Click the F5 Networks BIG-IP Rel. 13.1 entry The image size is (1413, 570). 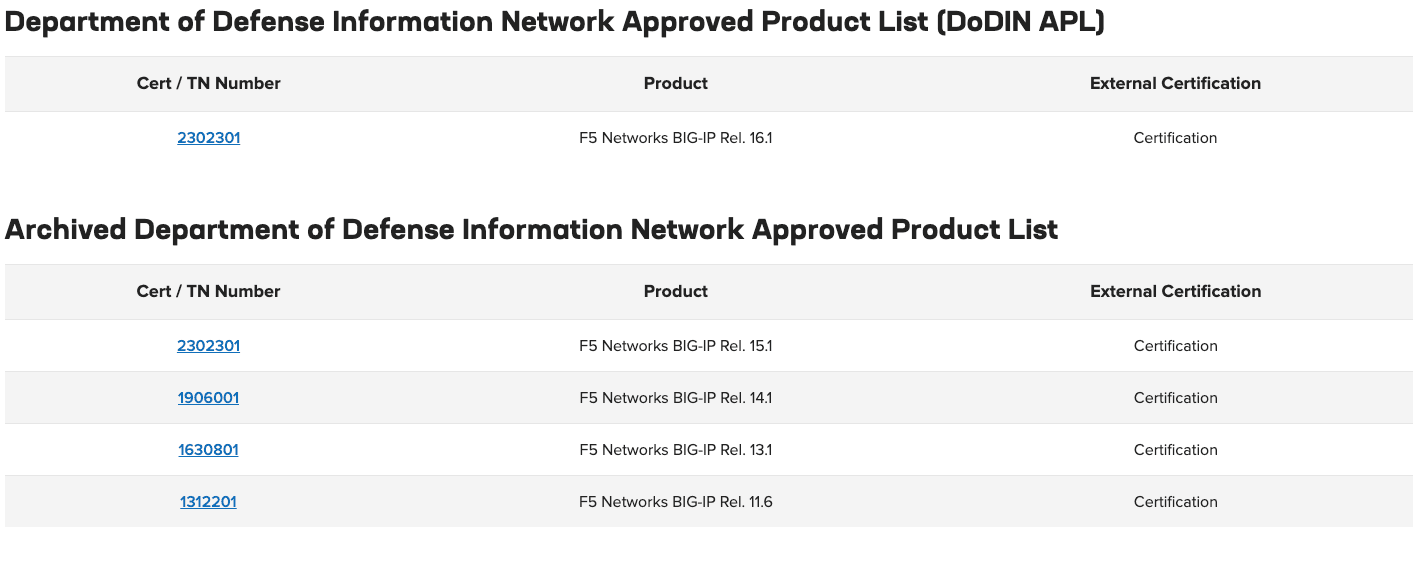click(x=675, y=450)
